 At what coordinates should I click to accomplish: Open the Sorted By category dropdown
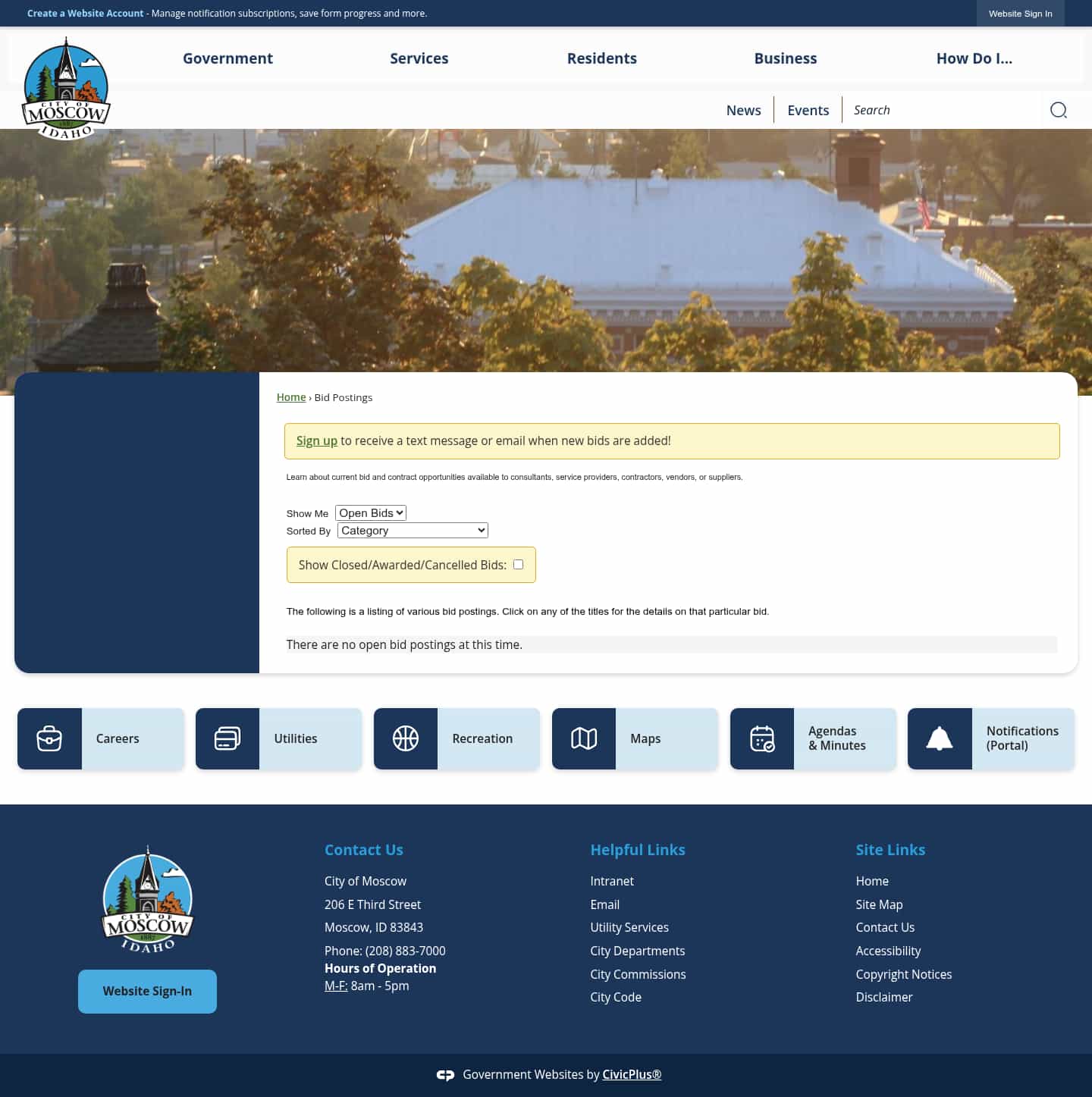point(412,530)
